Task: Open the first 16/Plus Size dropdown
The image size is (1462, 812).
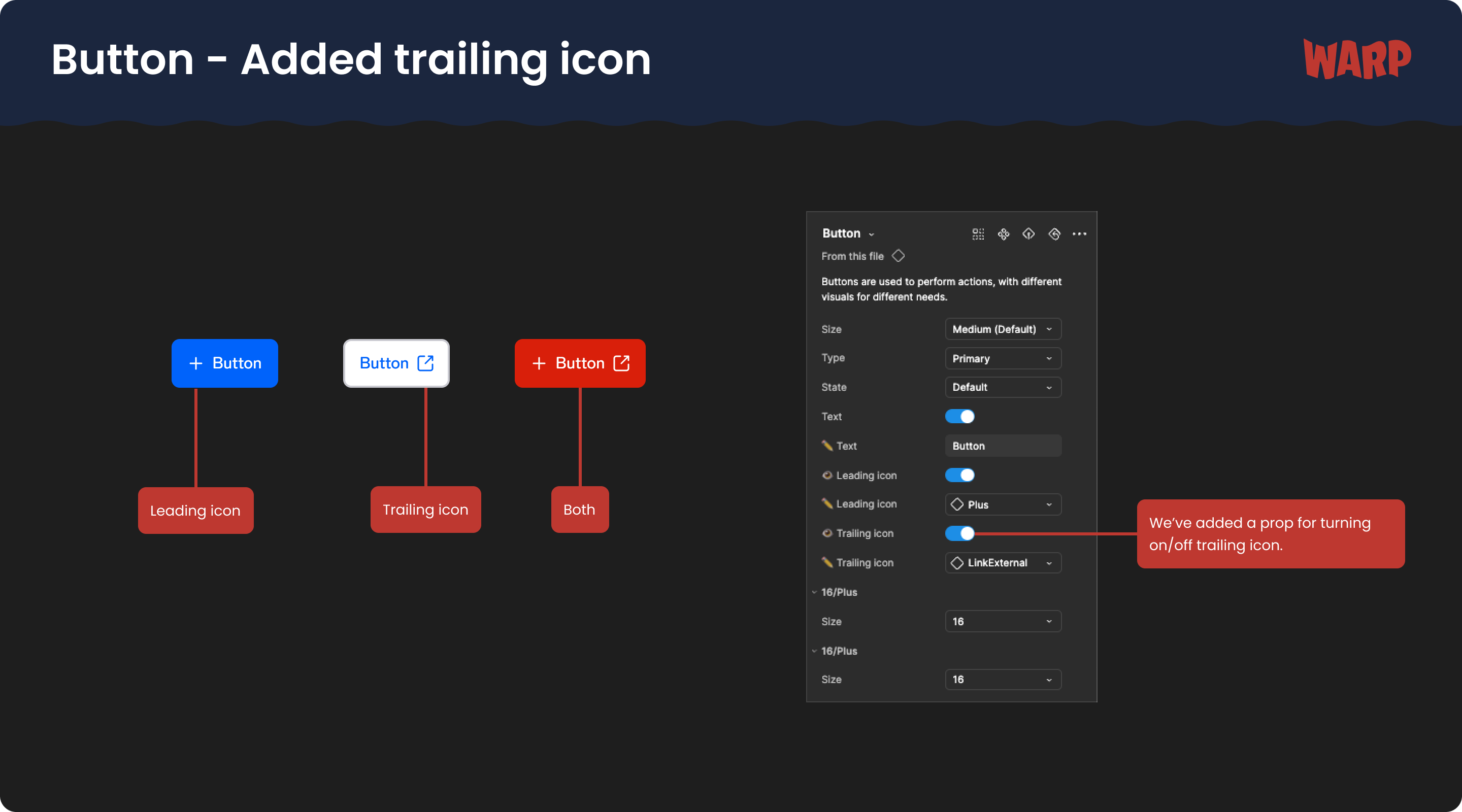Action: 1003,621
